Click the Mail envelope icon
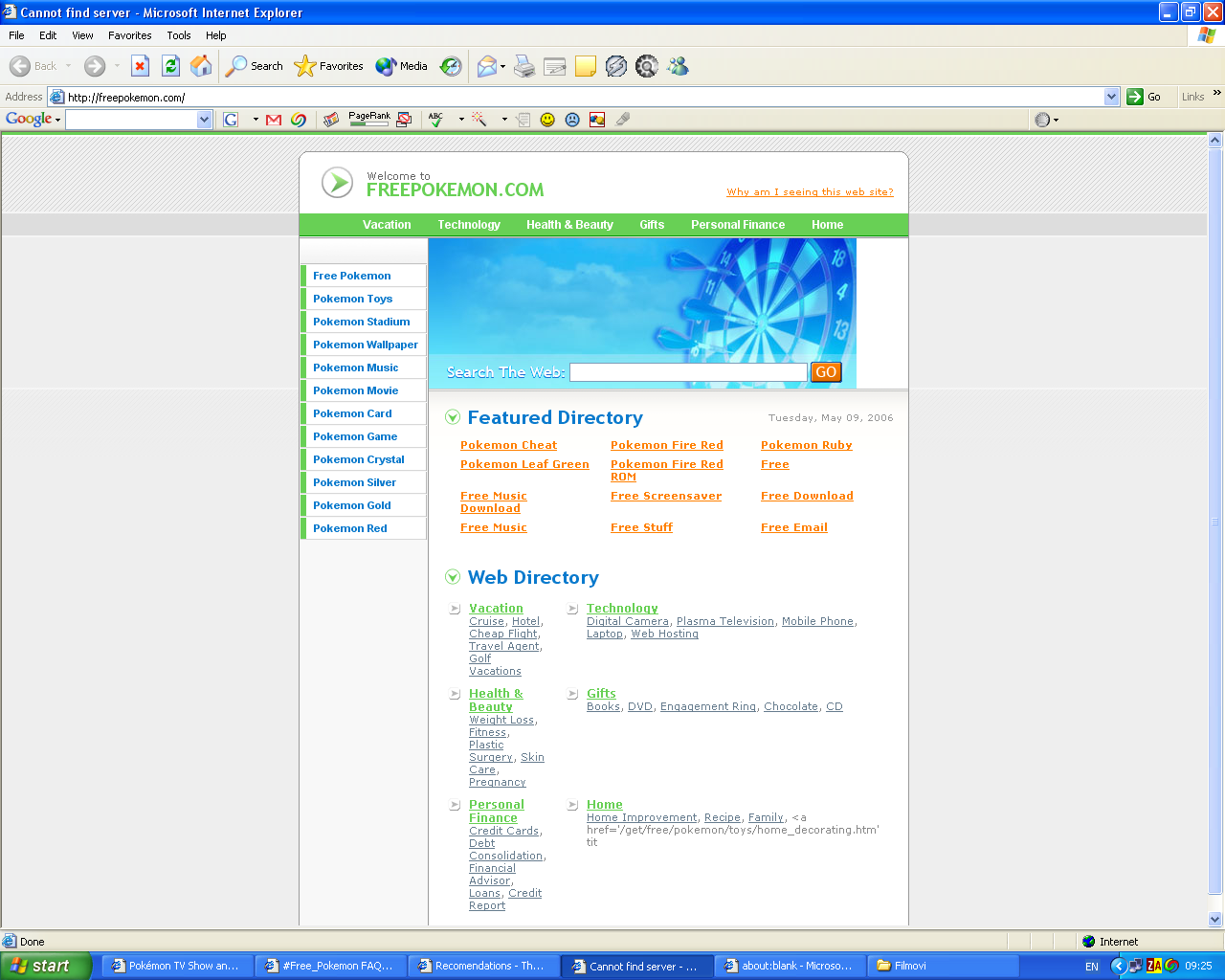The image size is (1225, 980). pyautogui.click(x=486, y=66)
